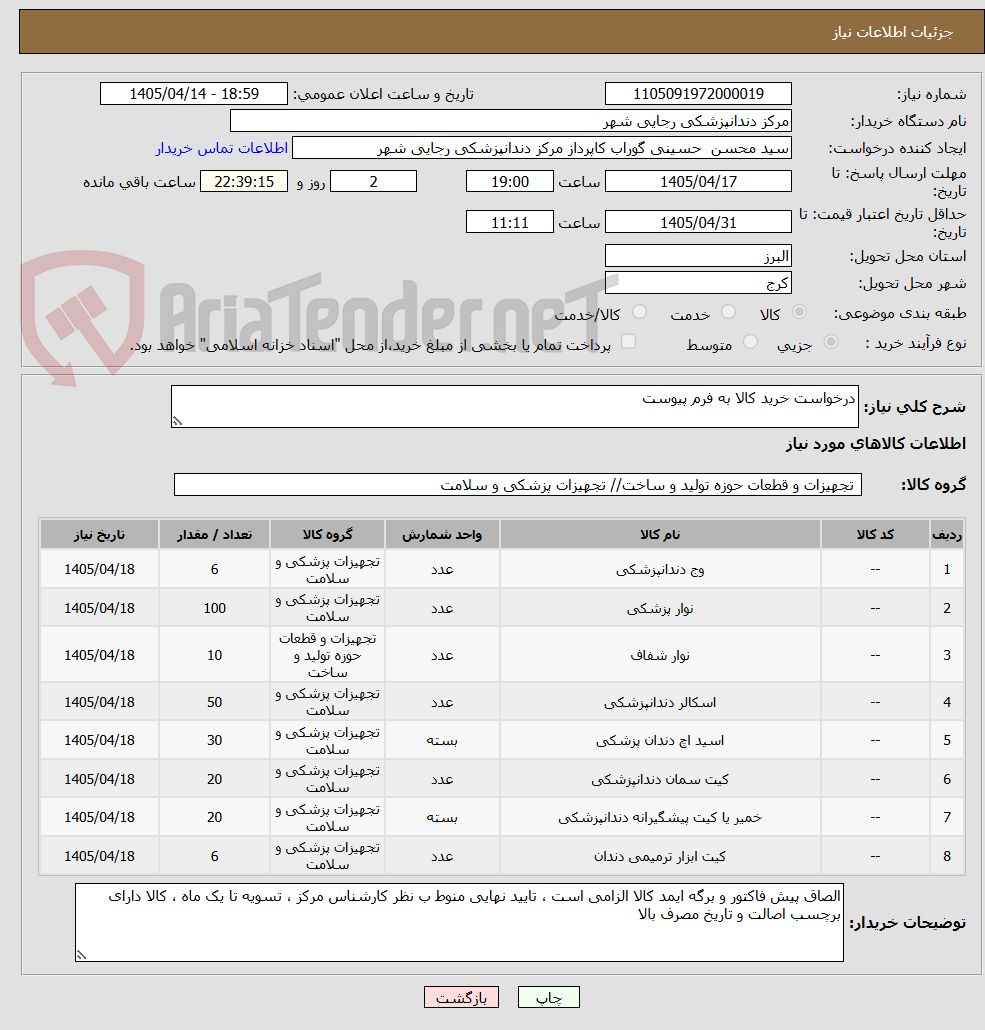The image size is (985, 1030).
Task: Click unit بسته in the اسید اچ row
Action: [x=442, y=740]
